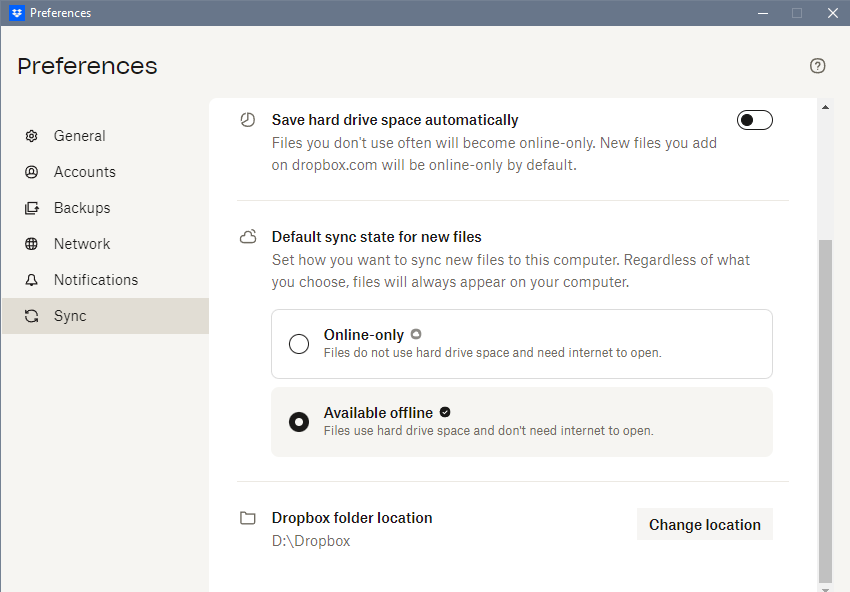Image resolution: width=850 pixels, height=592 pixels.
Task: Open help via question mark icon
Action: click(817, 66)
